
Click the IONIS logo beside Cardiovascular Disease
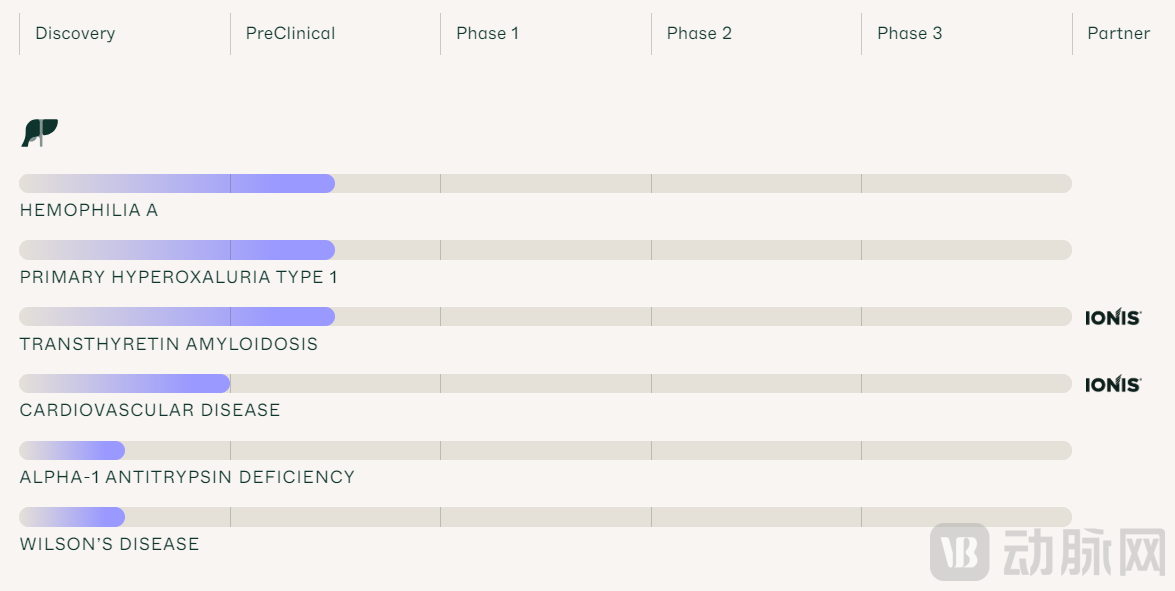tap(1113, 385)
